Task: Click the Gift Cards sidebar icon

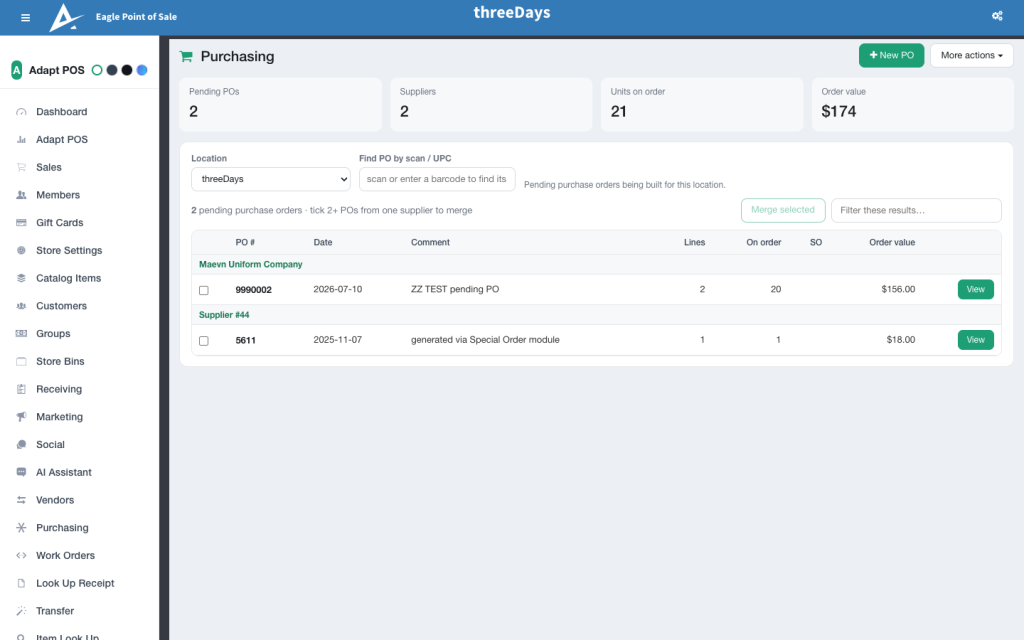Action: (21, 223)
